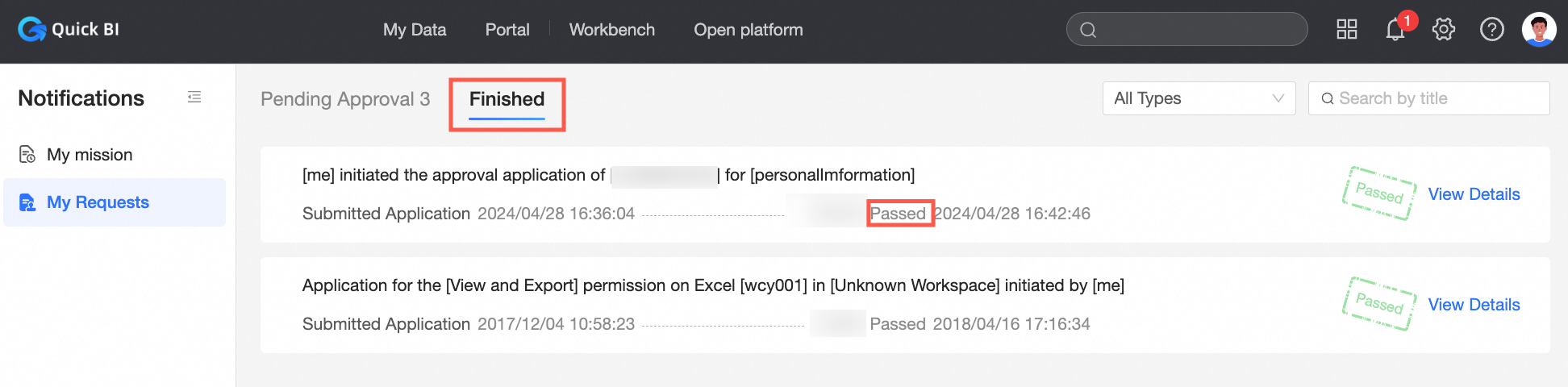Click the help question mark icon

click(x=1491, y=30)
